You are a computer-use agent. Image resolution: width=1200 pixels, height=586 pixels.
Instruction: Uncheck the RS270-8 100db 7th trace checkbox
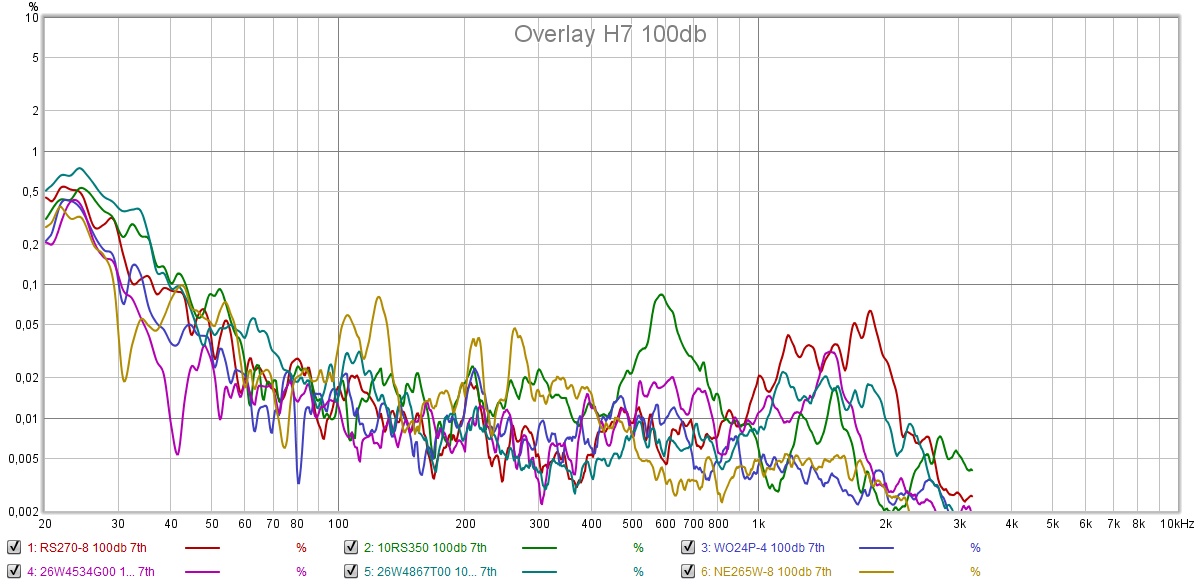(x=14, y=547)
